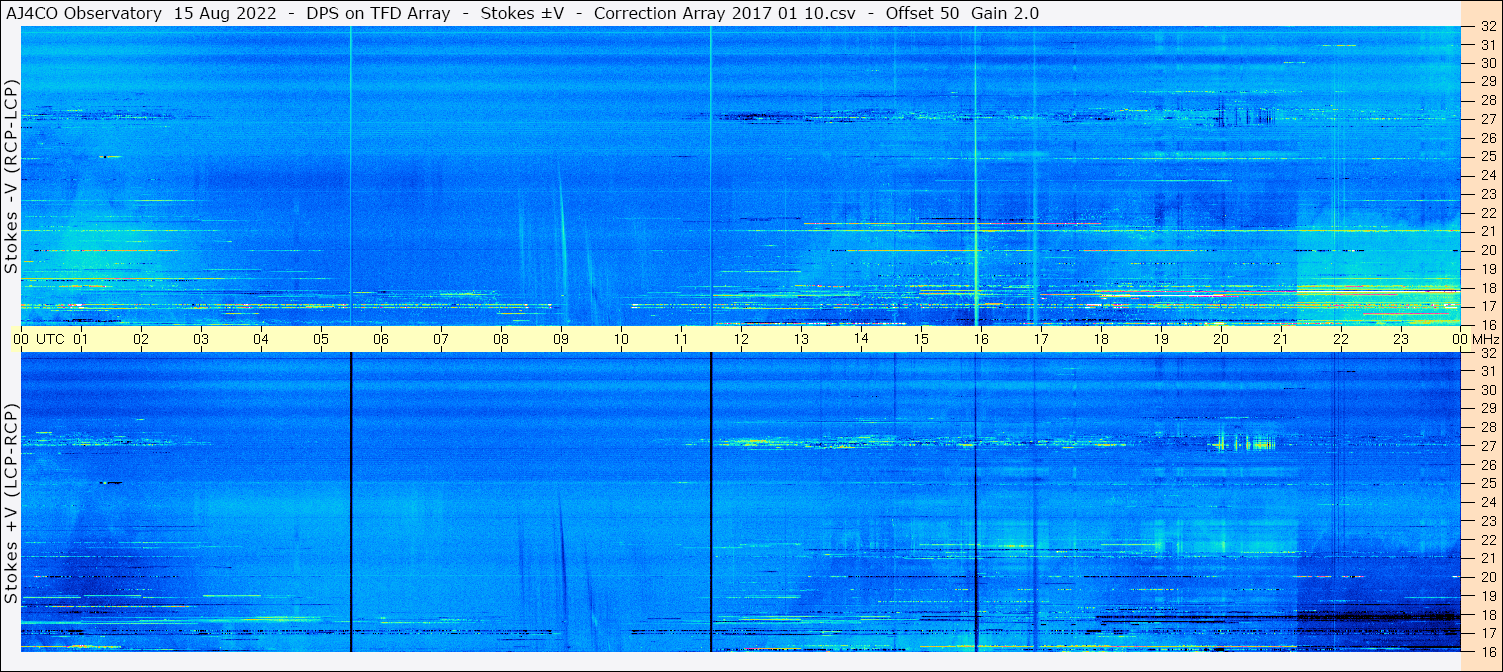Image resolution: width=1503 pixels, height=672 pixels.
Task: Select the 19 hour tick on UTC time axis
Action: point(1161,339)
